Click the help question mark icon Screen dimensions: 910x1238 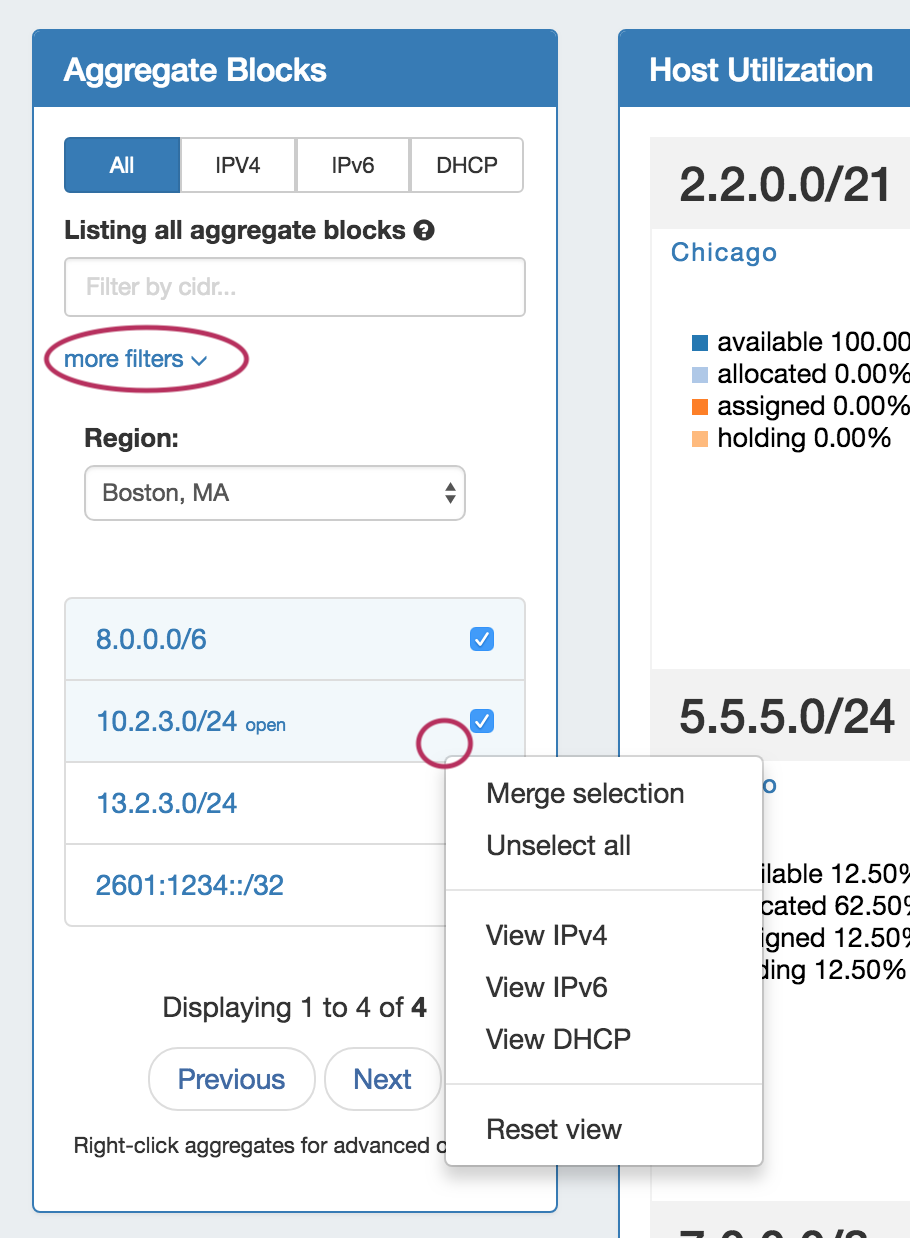point(424,231)
